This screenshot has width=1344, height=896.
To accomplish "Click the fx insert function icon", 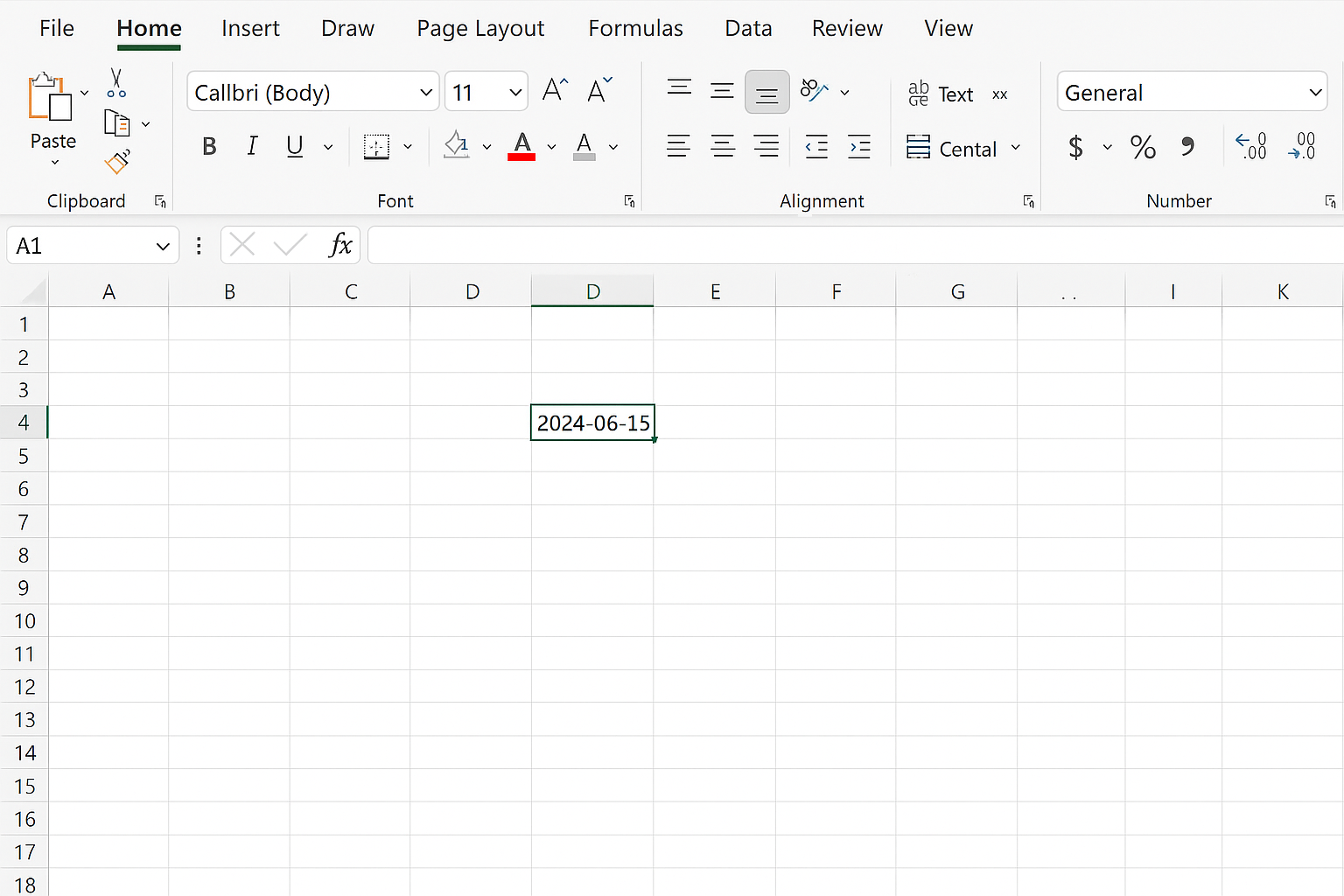I will click(x=340, y=245).
